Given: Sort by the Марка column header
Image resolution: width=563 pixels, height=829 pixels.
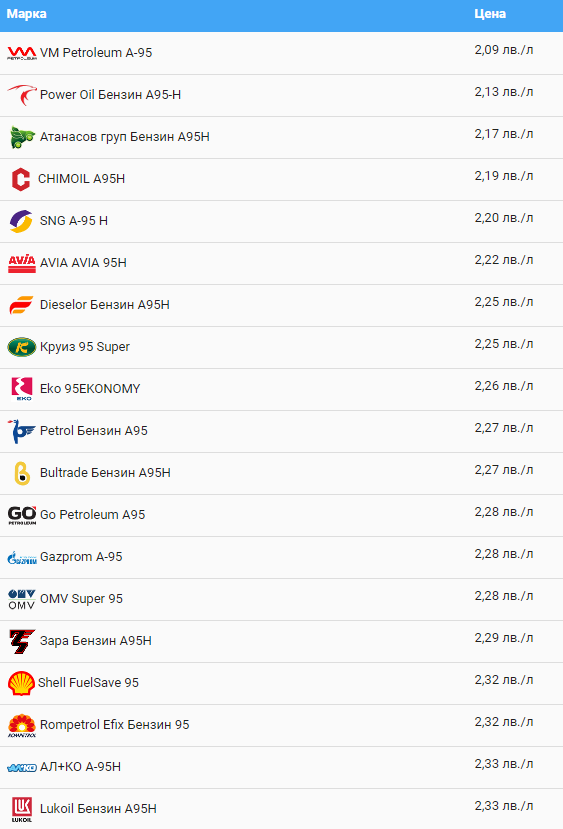Looking at the screenshot, I should pos(26,14).
